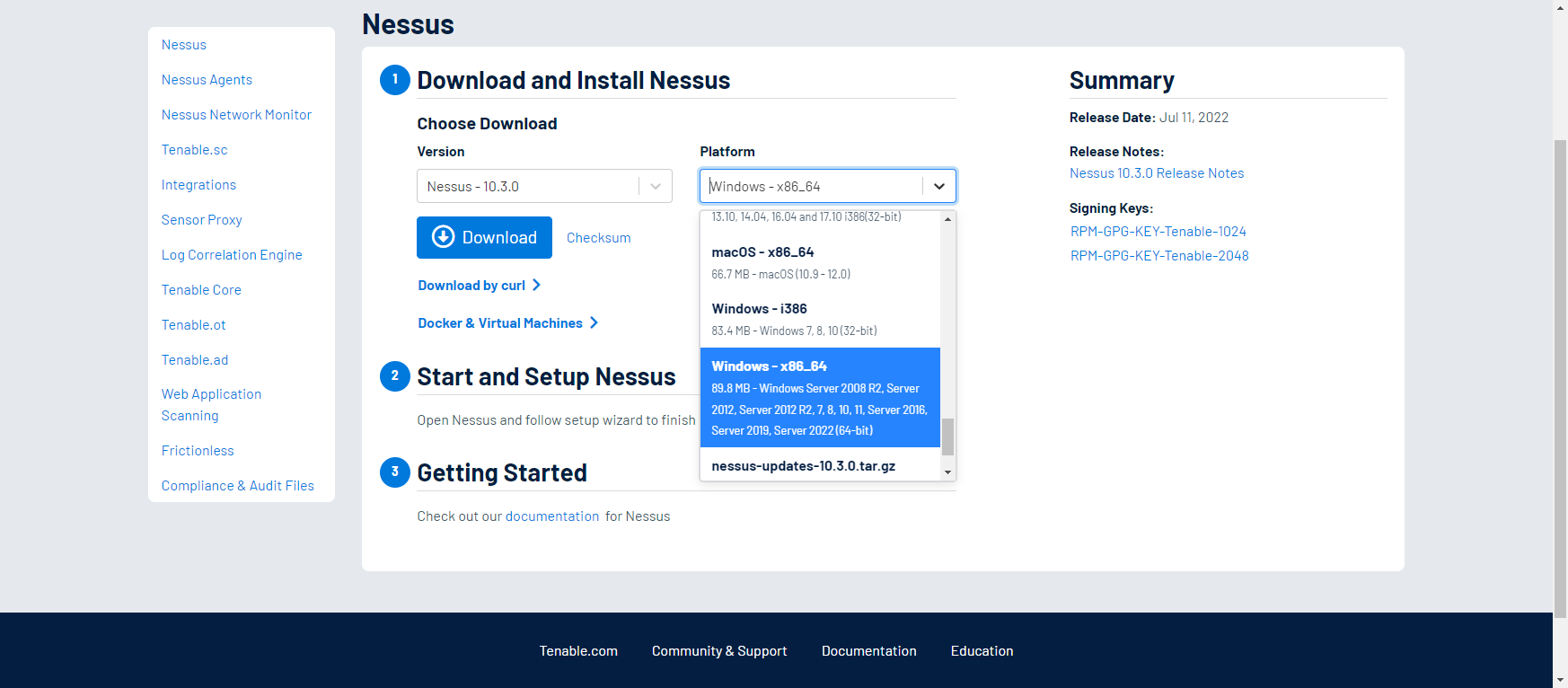The image size is (1568, 688).
Task: Open the Tenable.ot link
Action: point(193,325)
